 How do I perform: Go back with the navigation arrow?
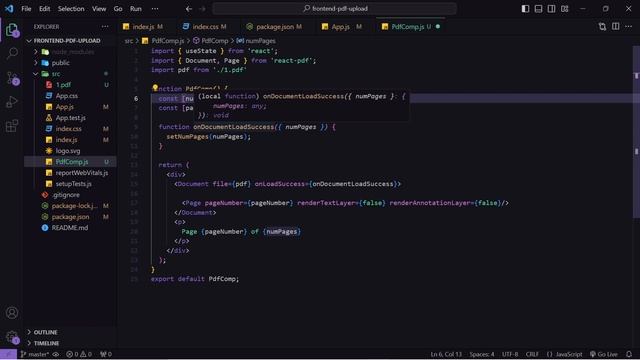(x=189, y=9)
